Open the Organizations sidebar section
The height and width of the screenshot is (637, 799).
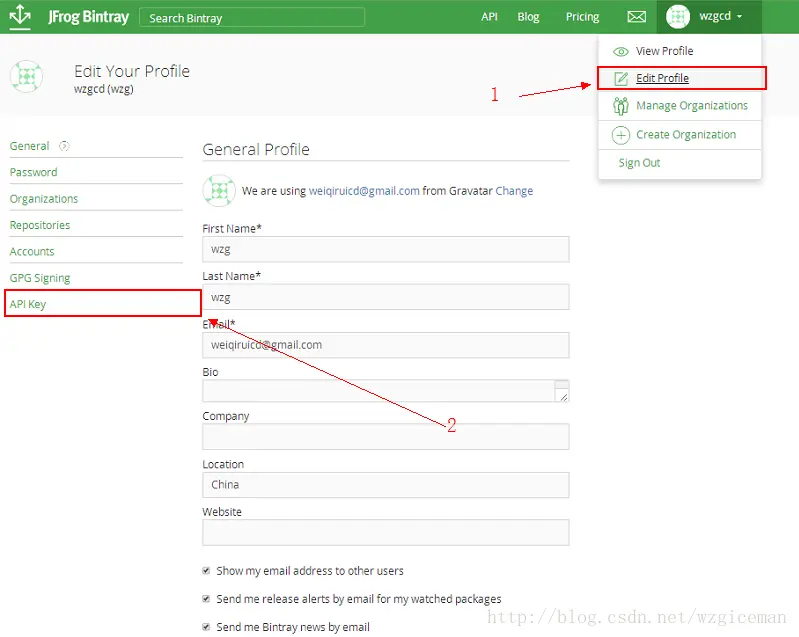(44, 199)
